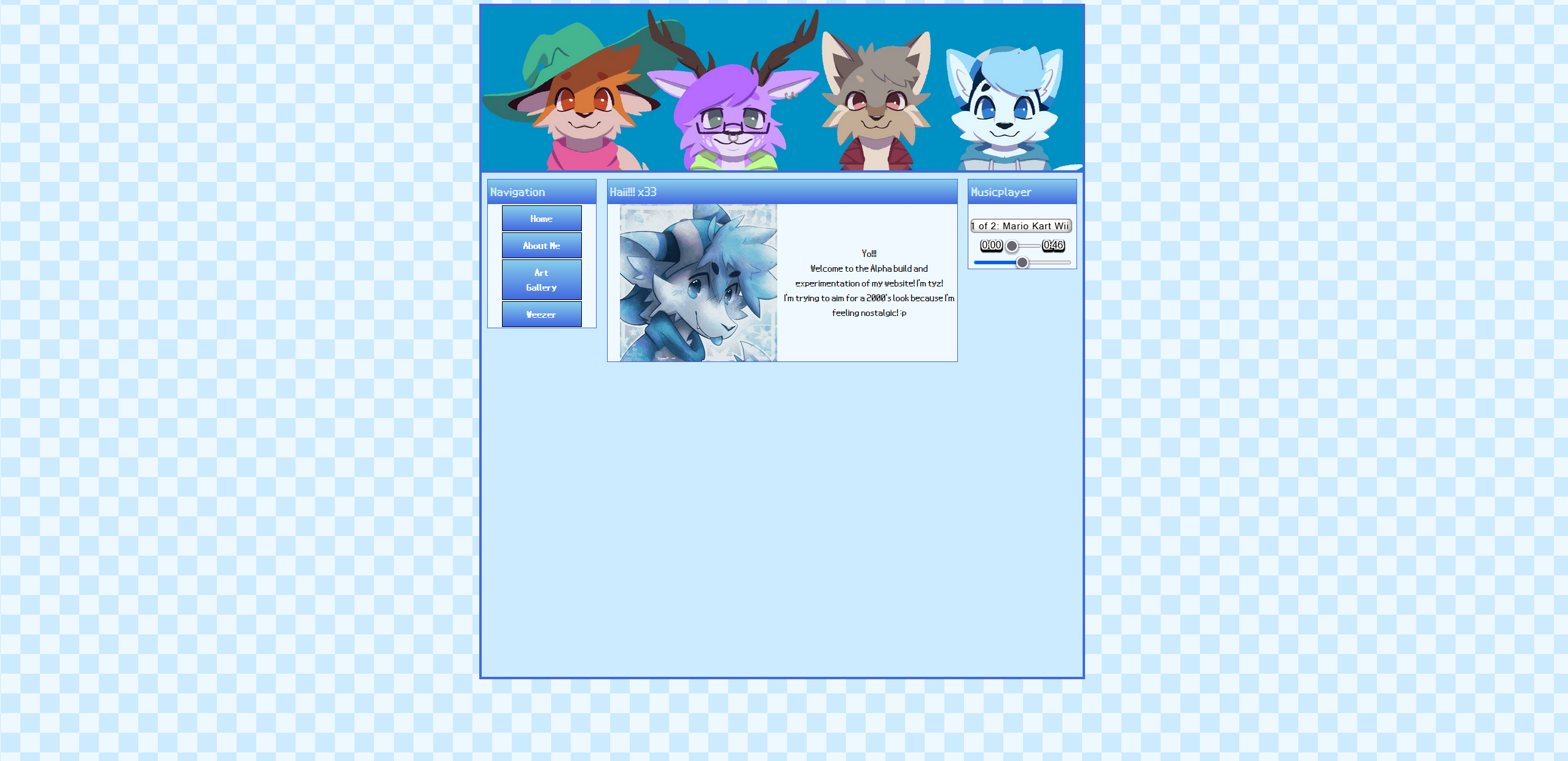1568x761 pixels.
Task: Click the blue character avatar artwork
Action: 698,283
